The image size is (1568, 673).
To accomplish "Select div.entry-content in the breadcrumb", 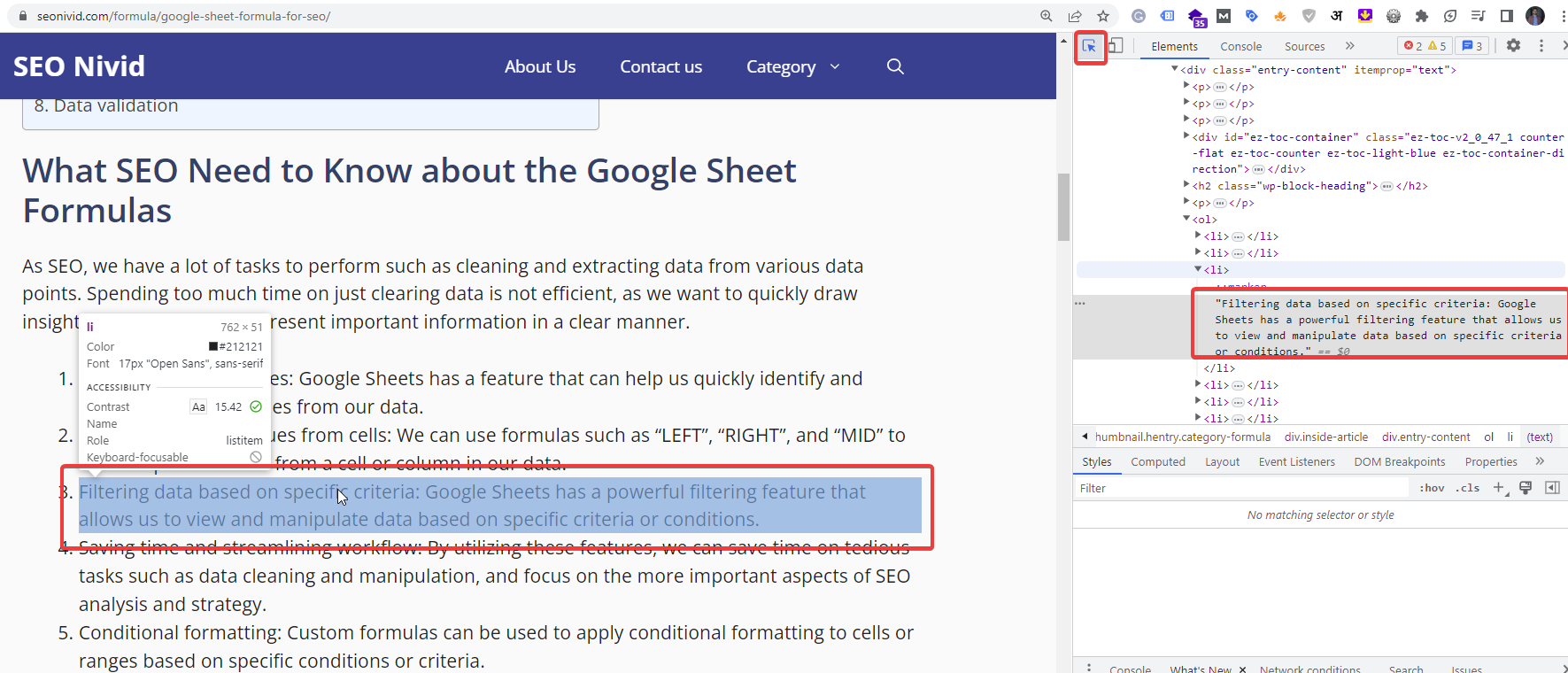I will click(1425, 437).
